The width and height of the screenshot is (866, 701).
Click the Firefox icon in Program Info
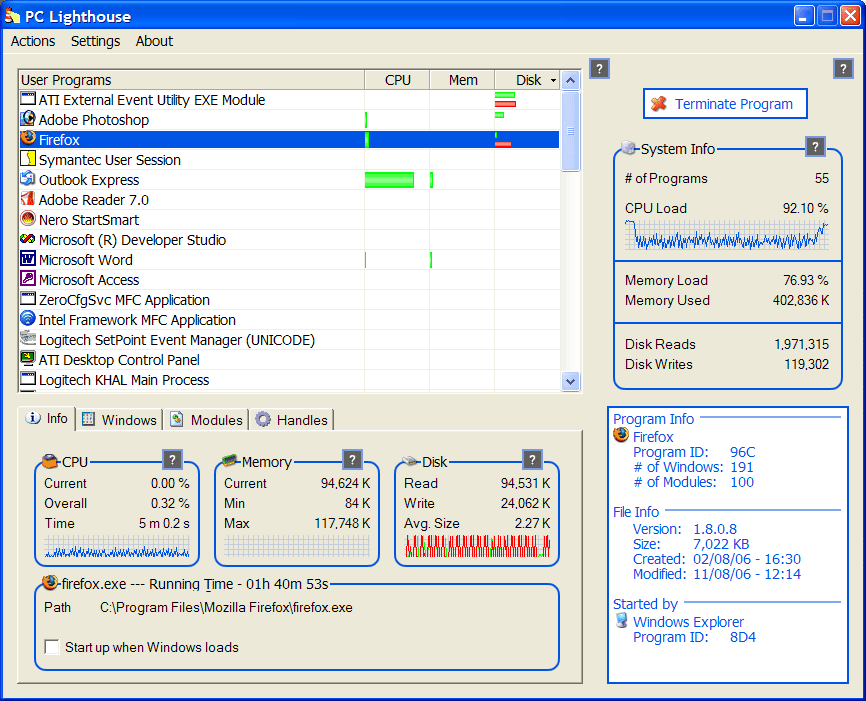tap(621, 435)
